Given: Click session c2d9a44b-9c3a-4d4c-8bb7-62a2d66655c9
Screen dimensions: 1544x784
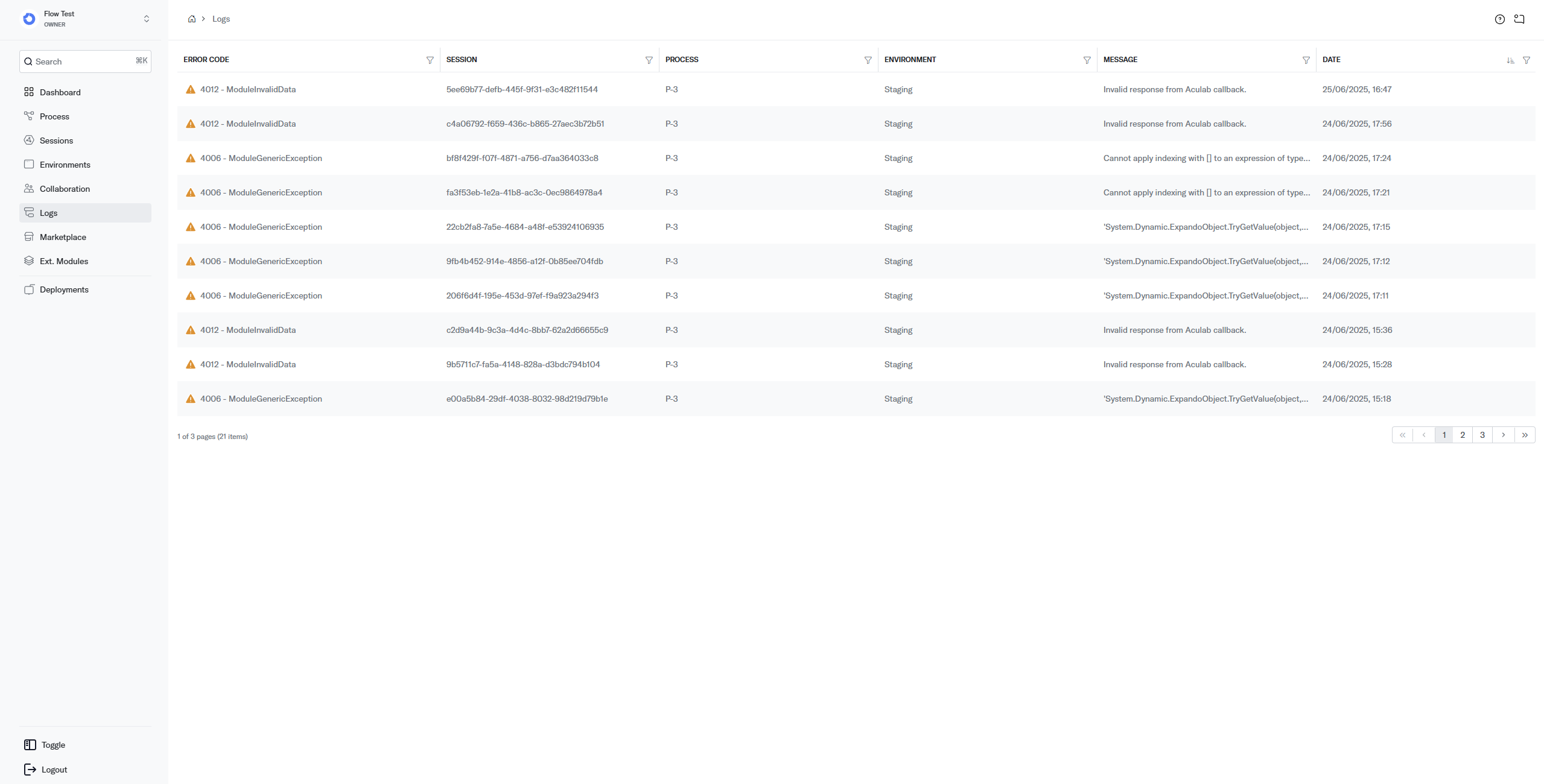Looking at the screenshot, I should point(527,330).
